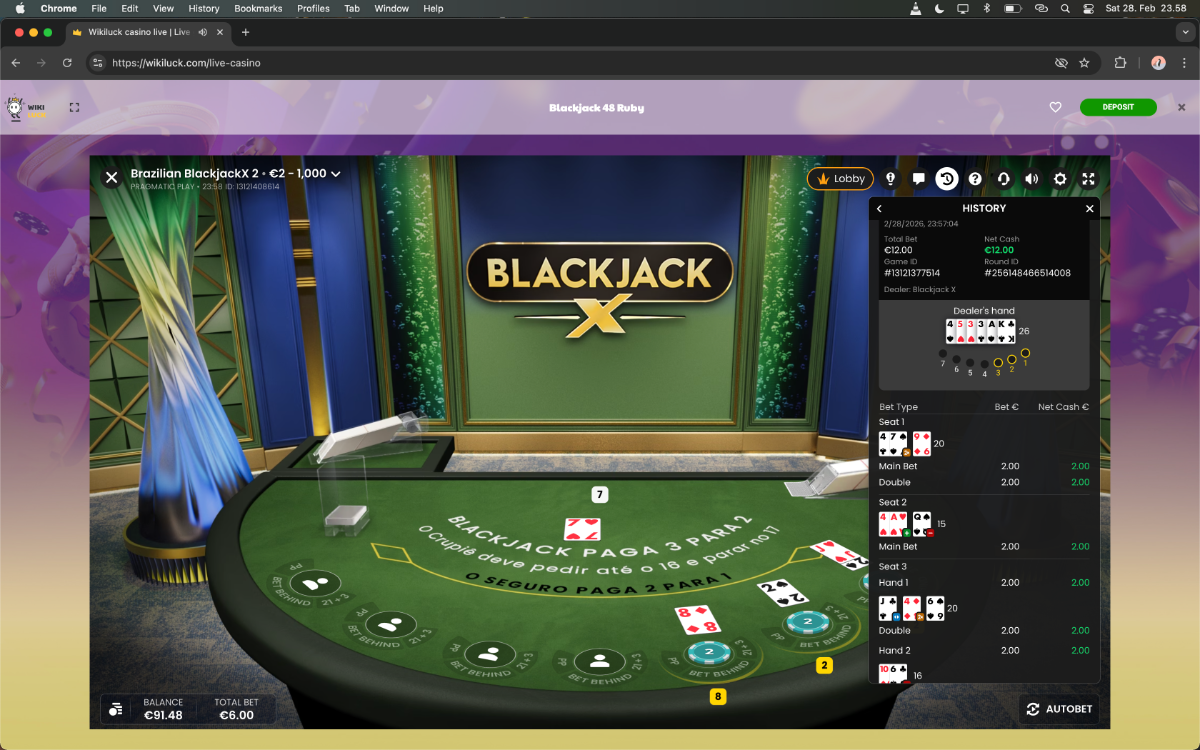Expand the page fullscreen icon beside Wiki logo
1200x750 pixels.
coord(74,107)
